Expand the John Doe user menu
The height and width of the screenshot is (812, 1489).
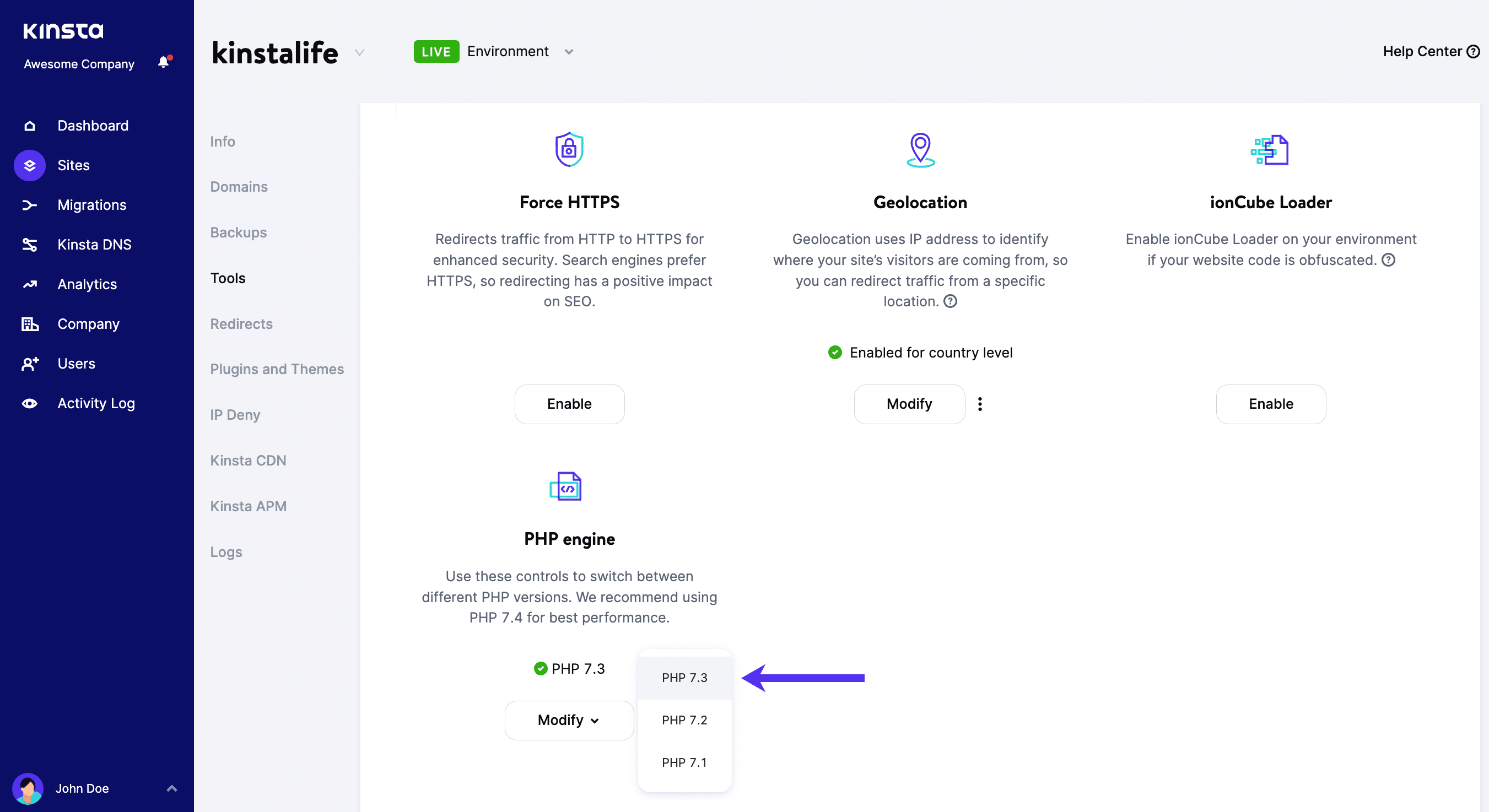[172, 788]
